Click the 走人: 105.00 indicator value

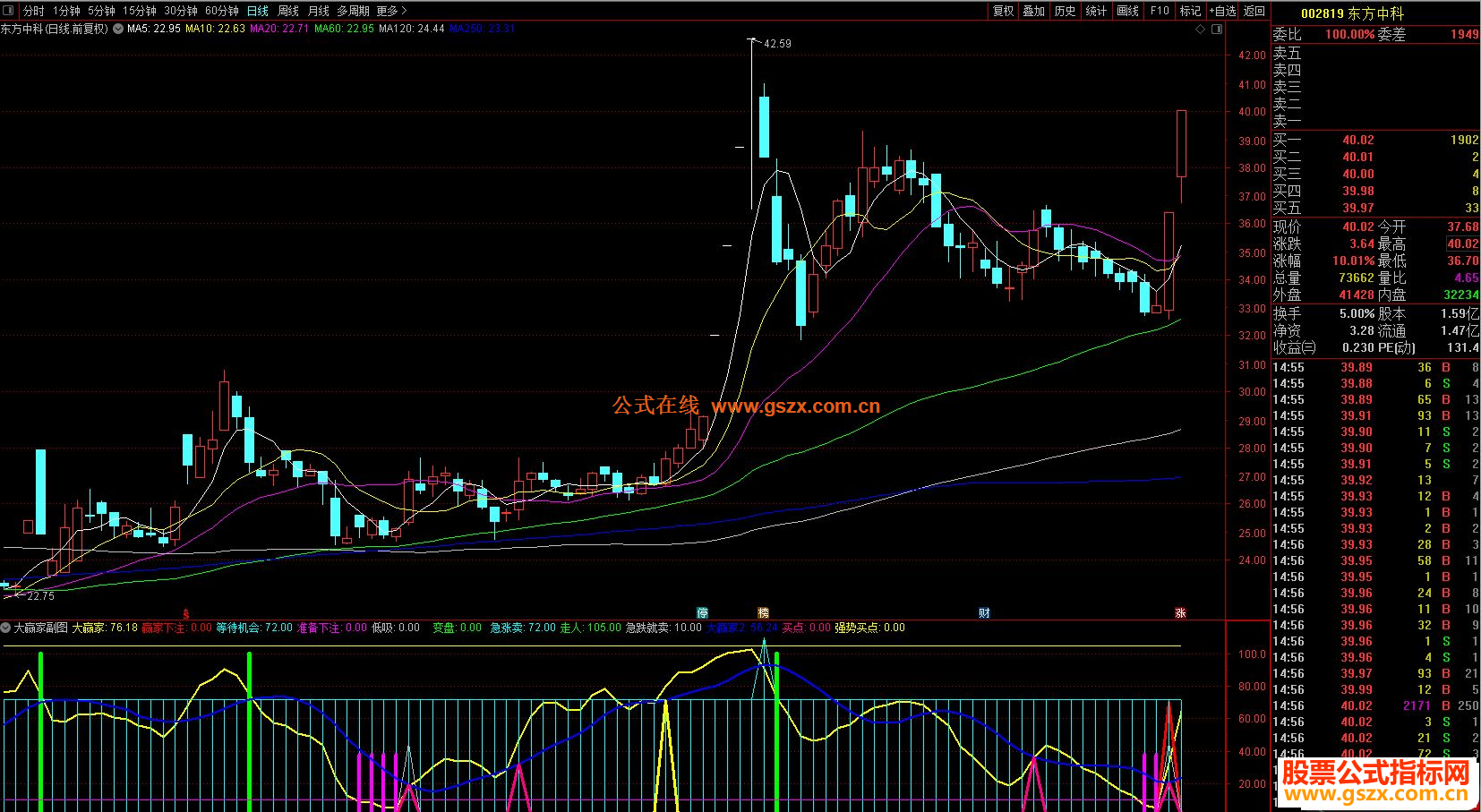[x=590, y=628]
